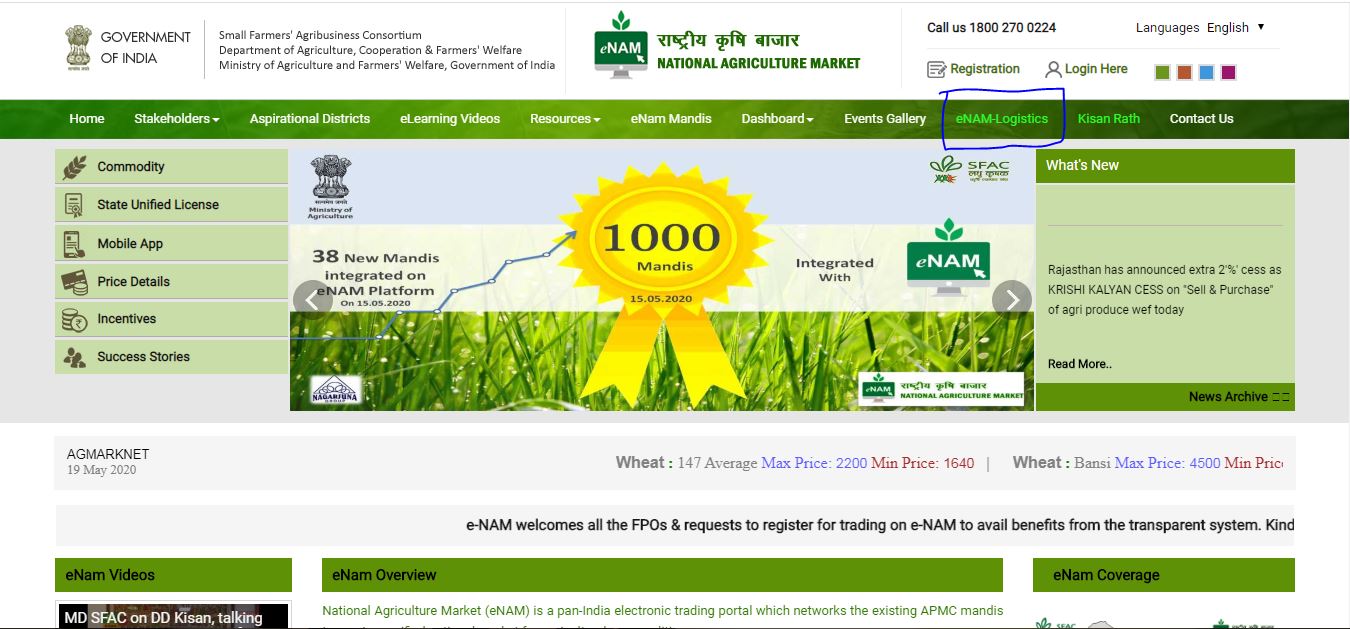Click the Success Stories people icon
1350x629 pixels.
tap(74, 357)
